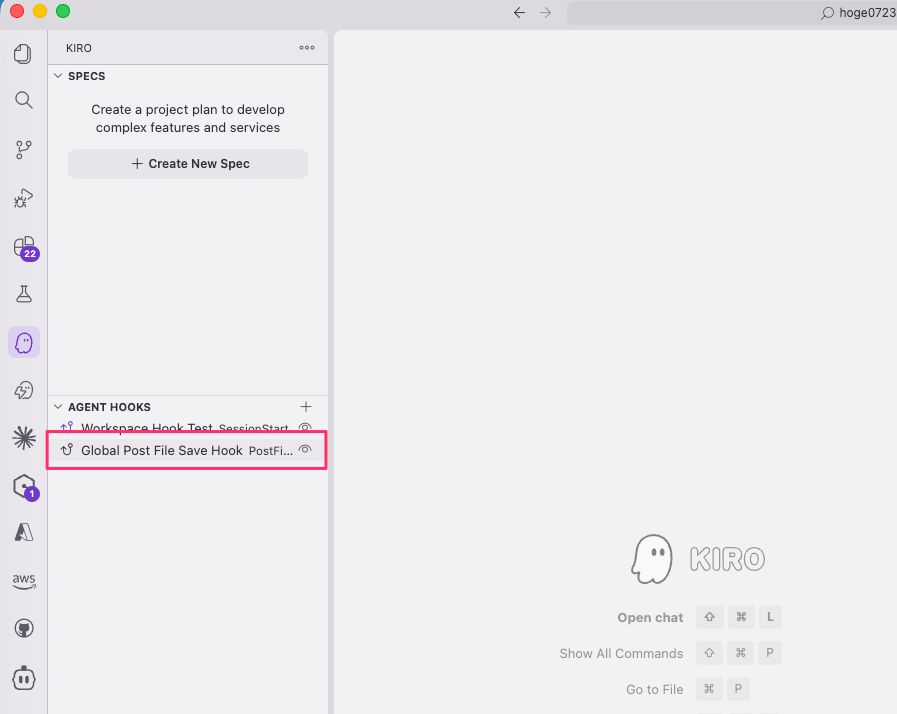
Task: Select the Kiro ghost view
Action: [x=24, y=343]
